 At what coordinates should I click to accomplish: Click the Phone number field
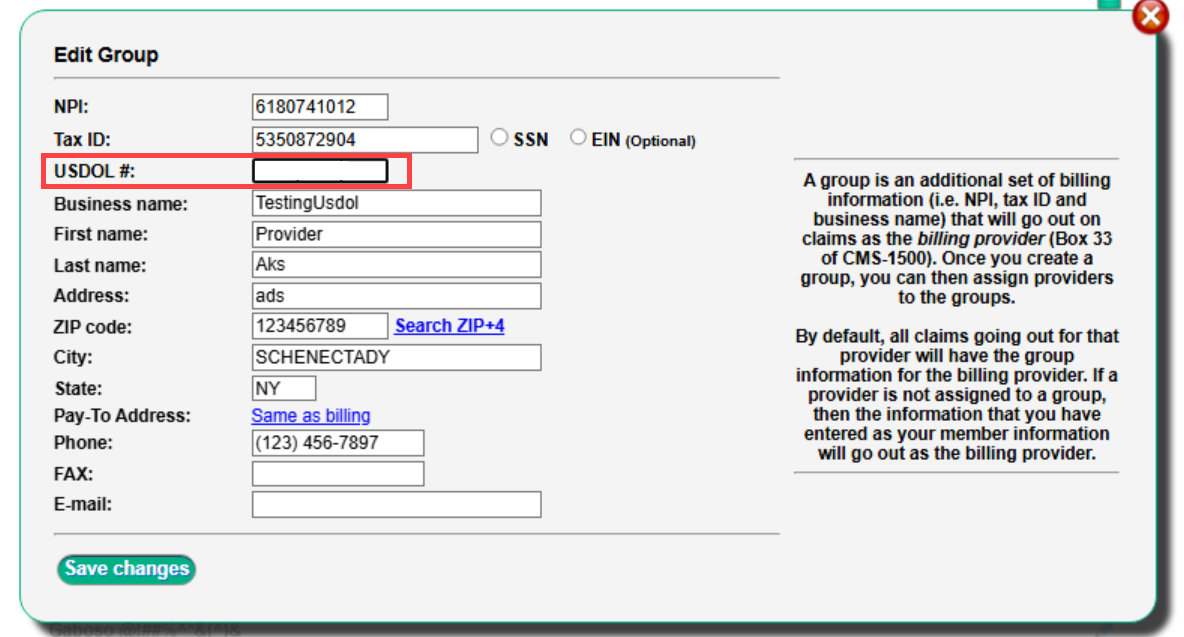(337, 442)
